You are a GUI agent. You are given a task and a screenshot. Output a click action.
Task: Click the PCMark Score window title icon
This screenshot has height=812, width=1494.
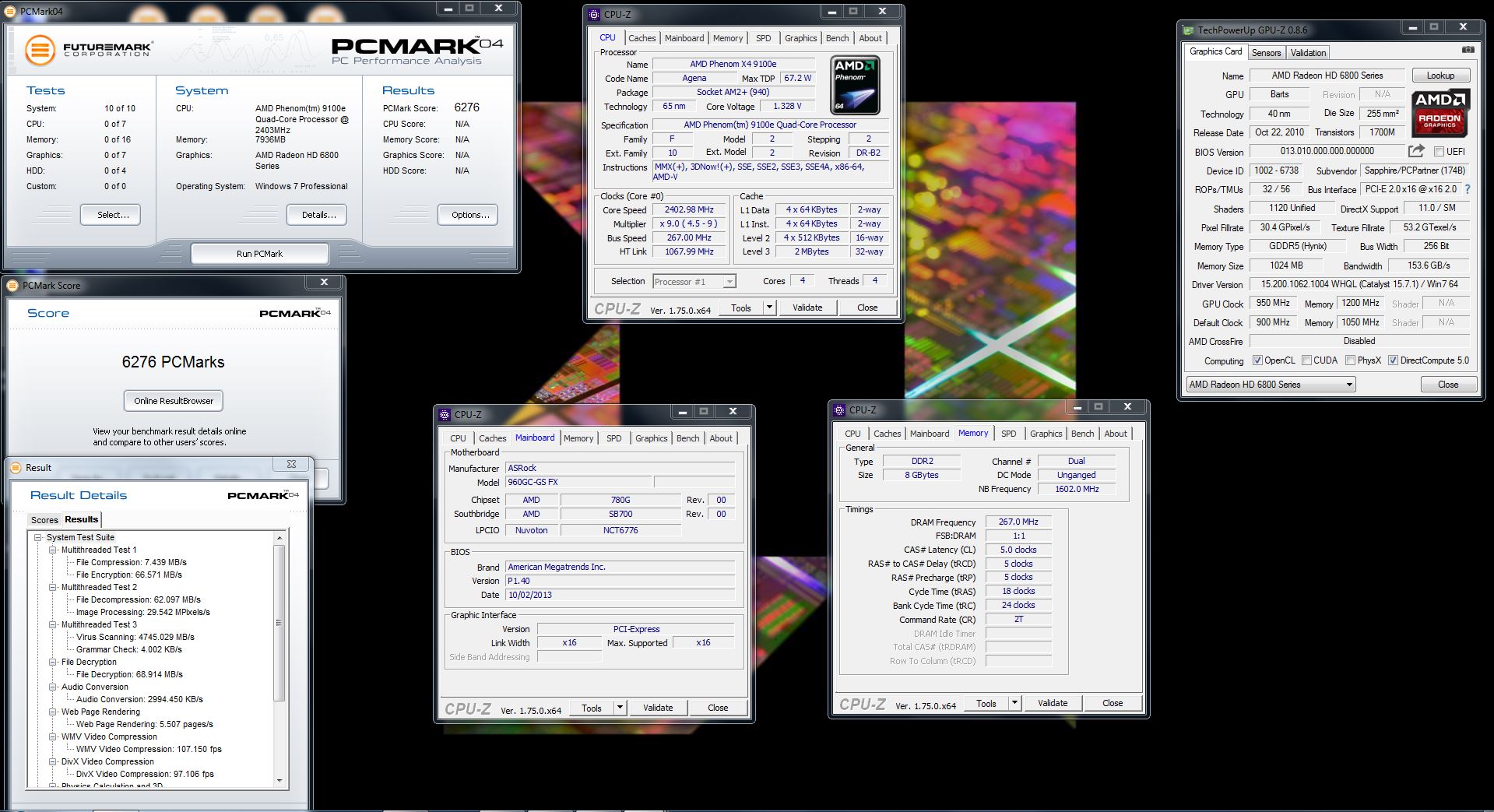[13, 286]
